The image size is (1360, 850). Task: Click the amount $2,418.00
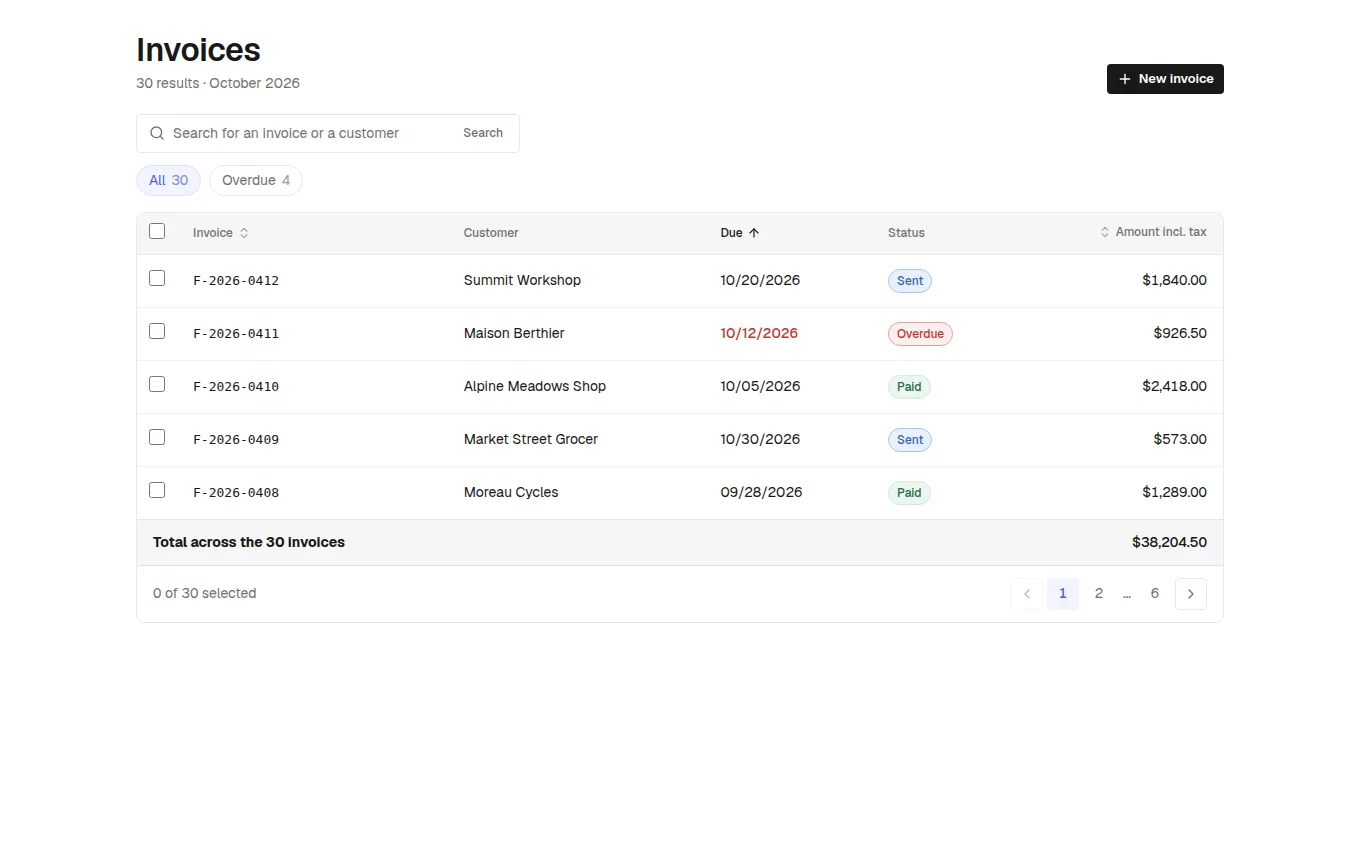coord(1174,387)
